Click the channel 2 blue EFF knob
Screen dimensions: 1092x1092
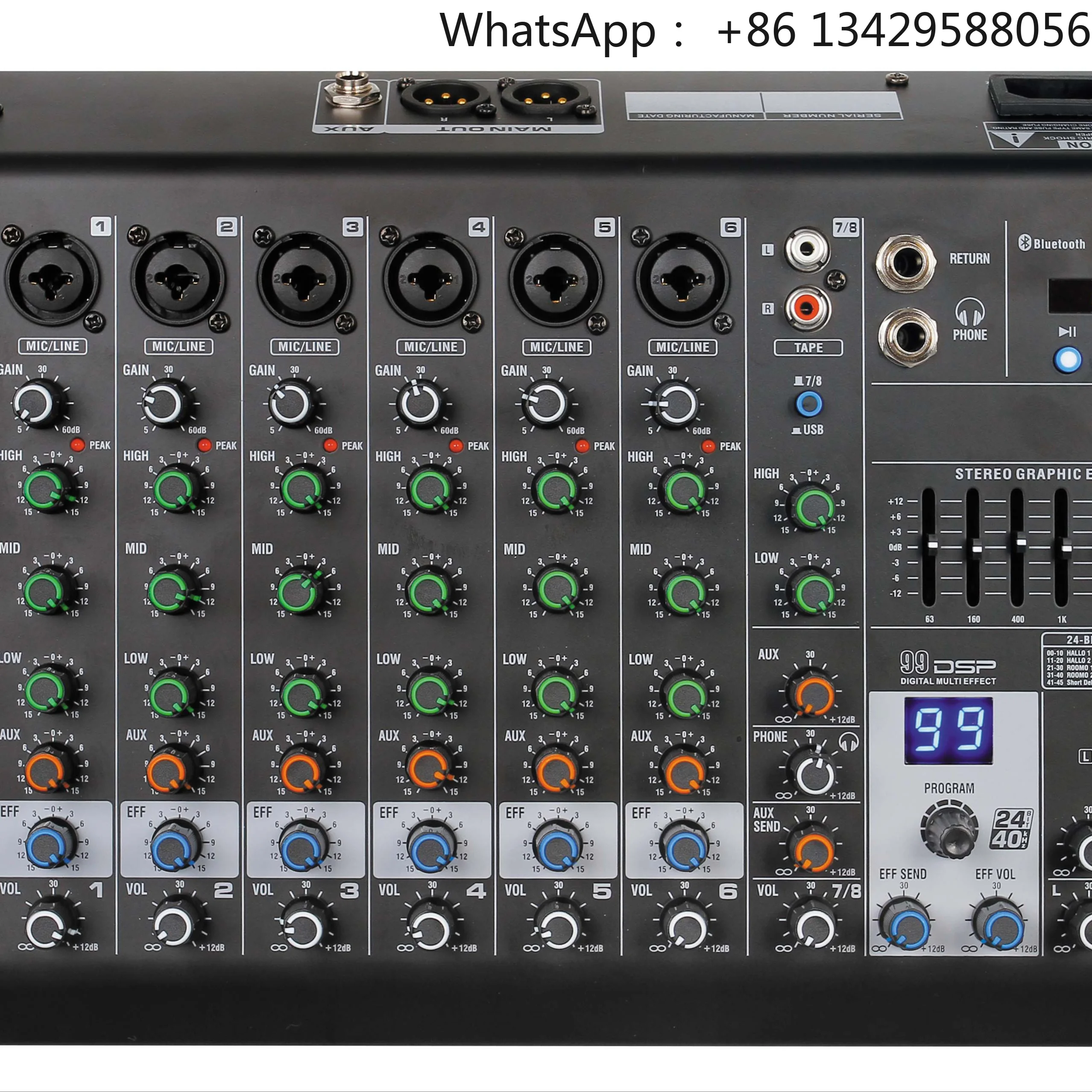[x=176, y=846]
